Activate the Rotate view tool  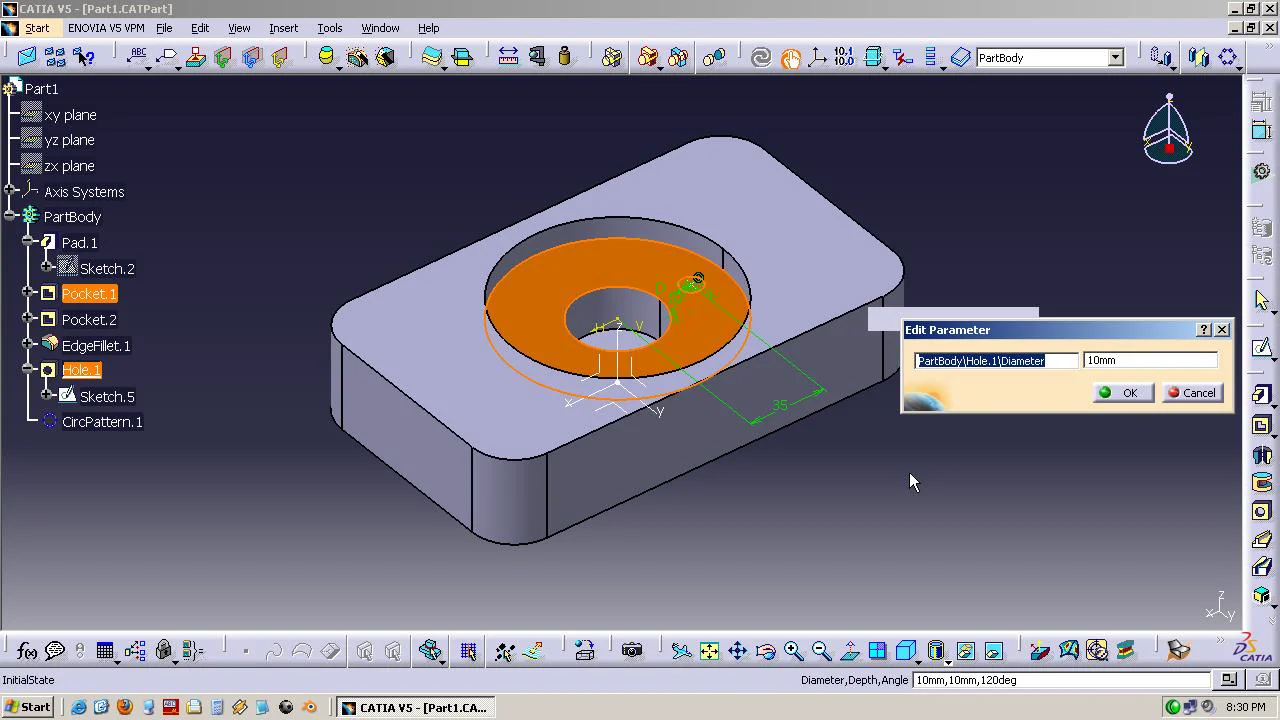point(765,651)
